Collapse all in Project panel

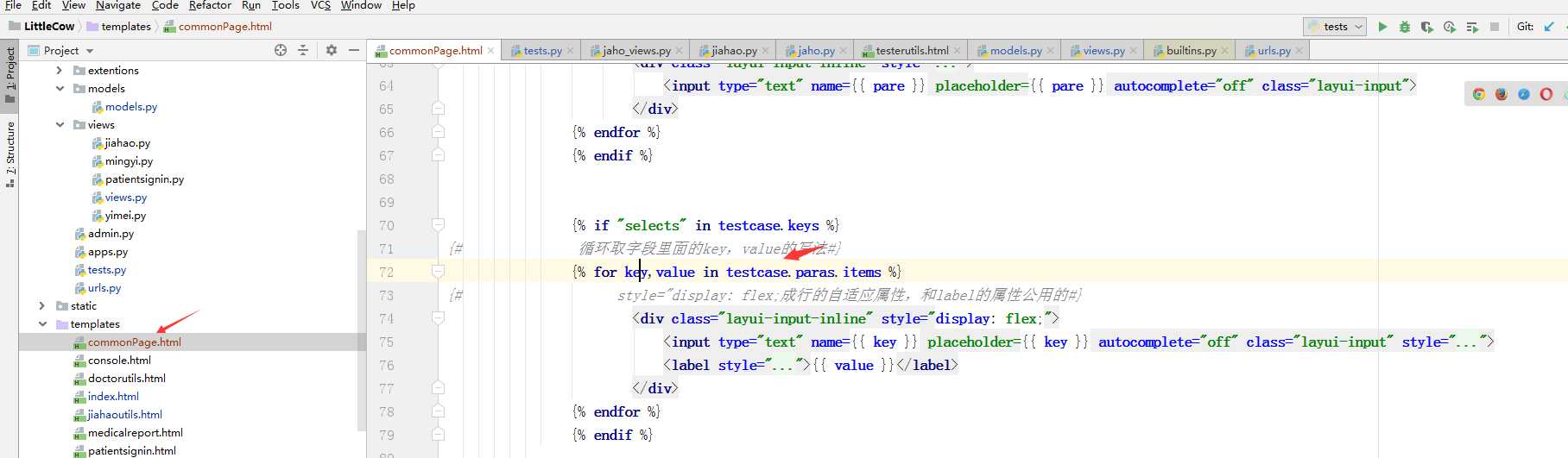point(303,50)
